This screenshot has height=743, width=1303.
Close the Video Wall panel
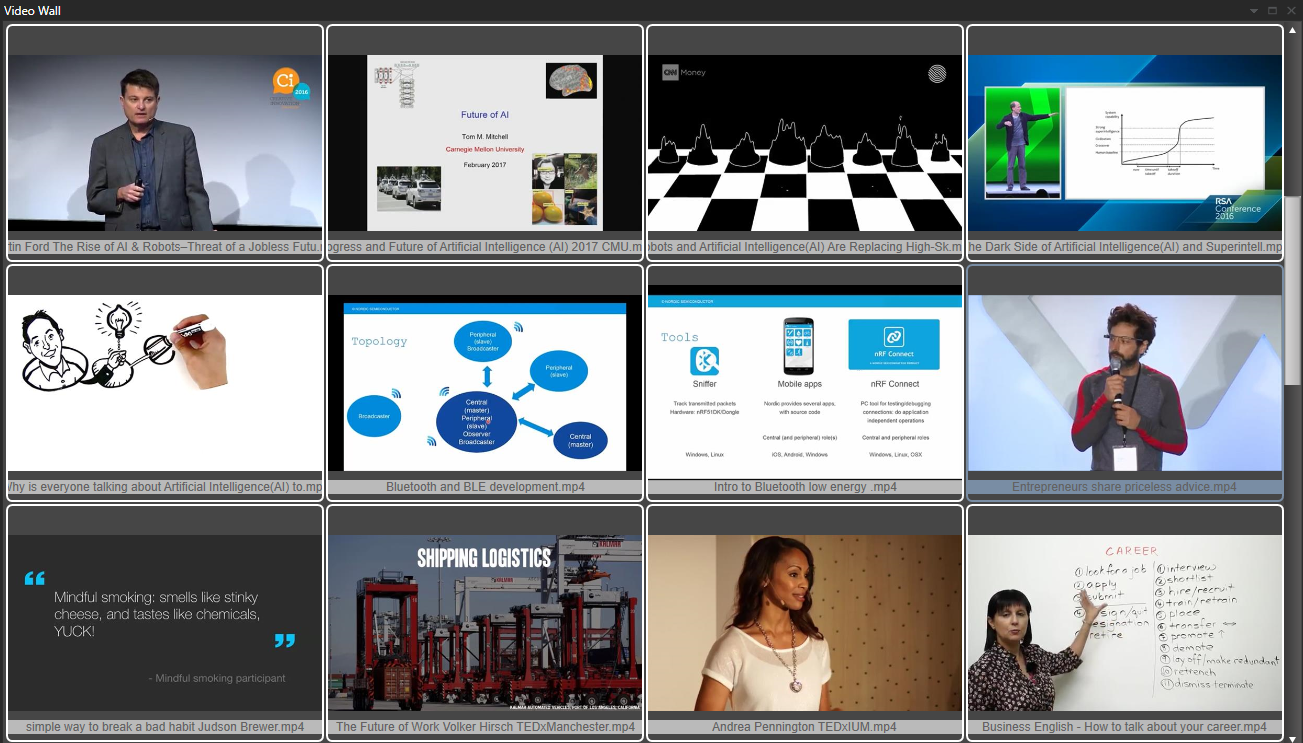point(1290,10)
